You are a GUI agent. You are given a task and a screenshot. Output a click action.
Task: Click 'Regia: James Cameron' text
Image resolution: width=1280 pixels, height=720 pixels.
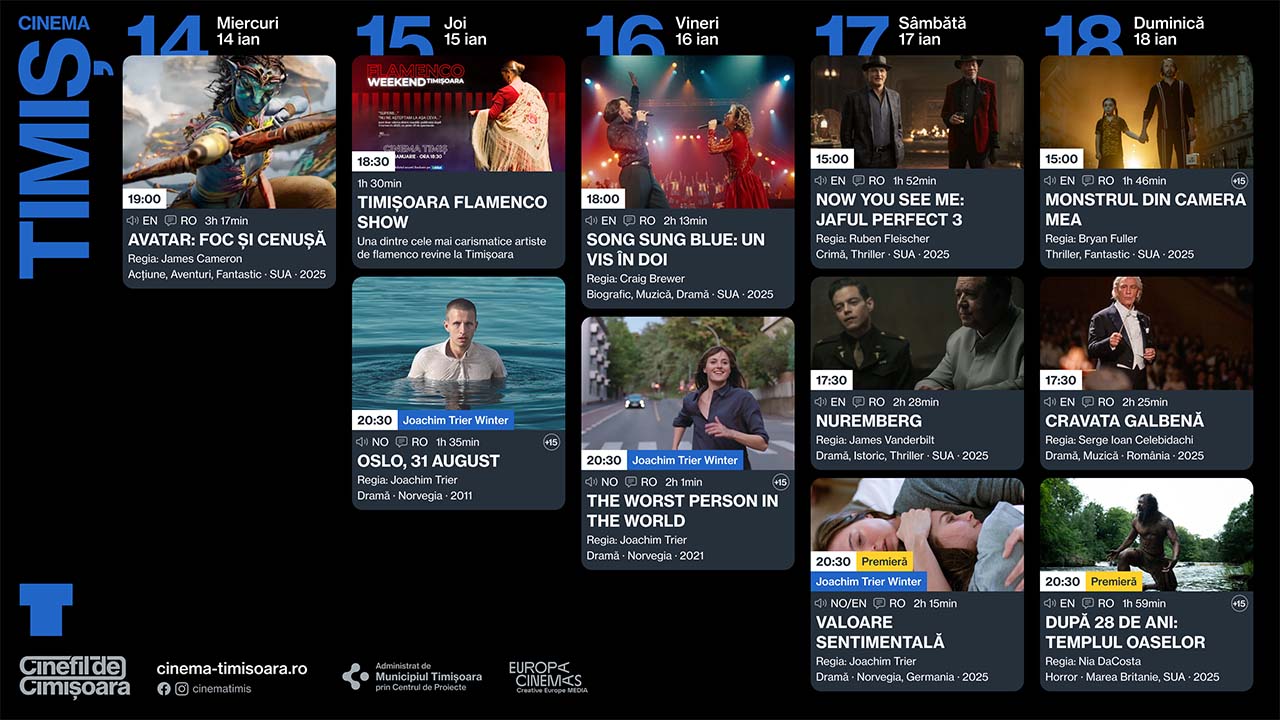185,259
